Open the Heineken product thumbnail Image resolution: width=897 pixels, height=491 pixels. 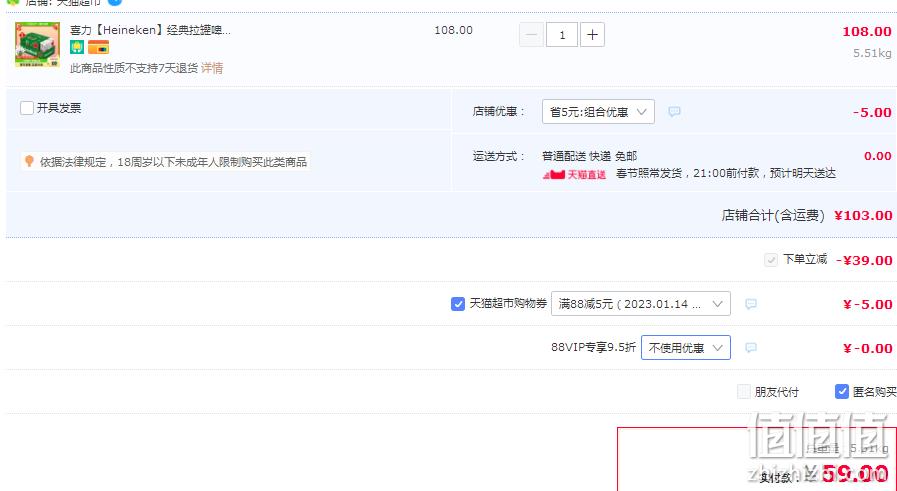click(x=37, y=45)
